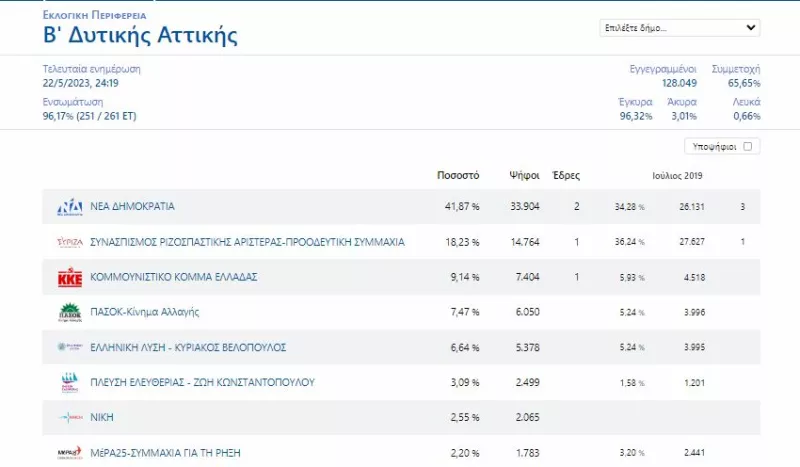Screen dimensions: 800x467
Task: Click the Λευκά label
Action: tap(746, 102)
